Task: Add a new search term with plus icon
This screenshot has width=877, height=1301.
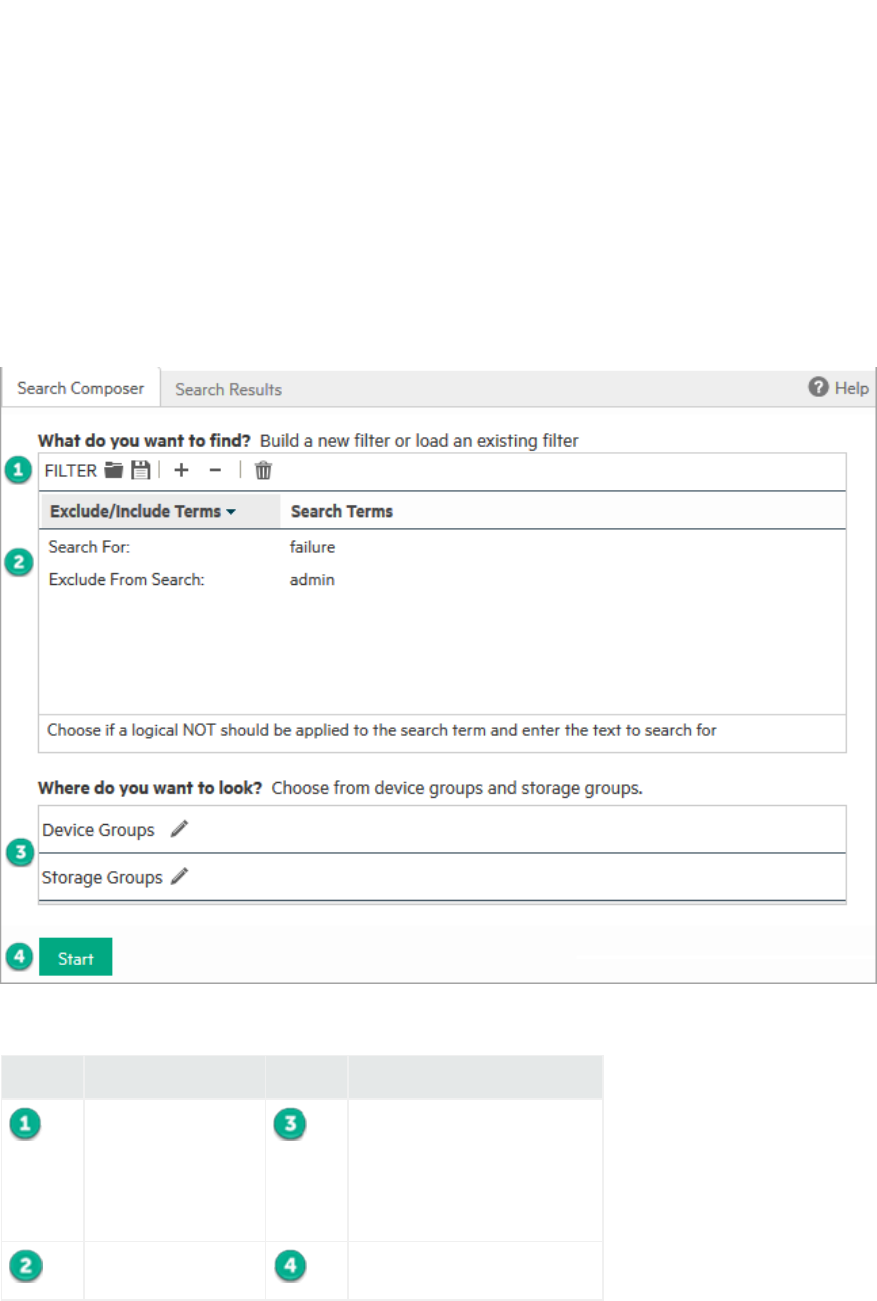Action: (x=181, y=471)
